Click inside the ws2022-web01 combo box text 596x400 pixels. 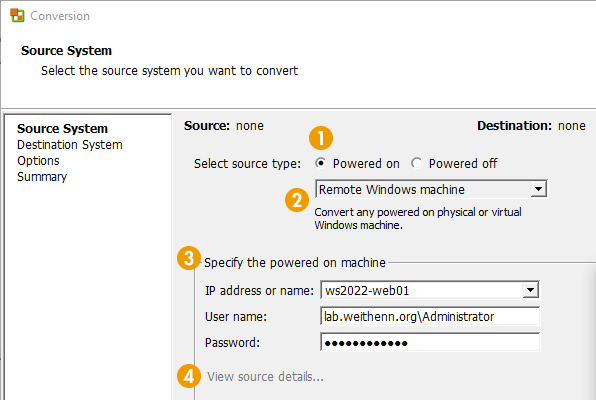(x=422, y=290)
